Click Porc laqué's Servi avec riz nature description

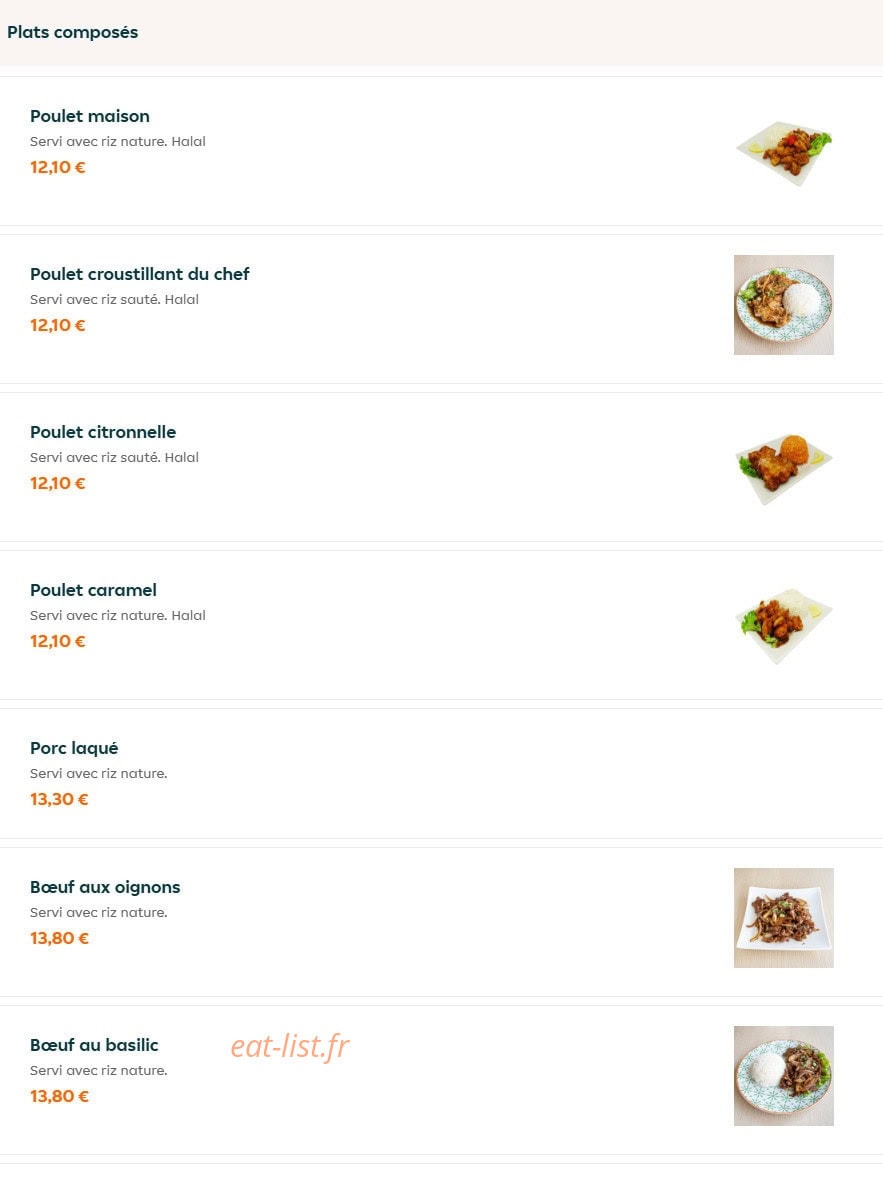tap(99, 774)
